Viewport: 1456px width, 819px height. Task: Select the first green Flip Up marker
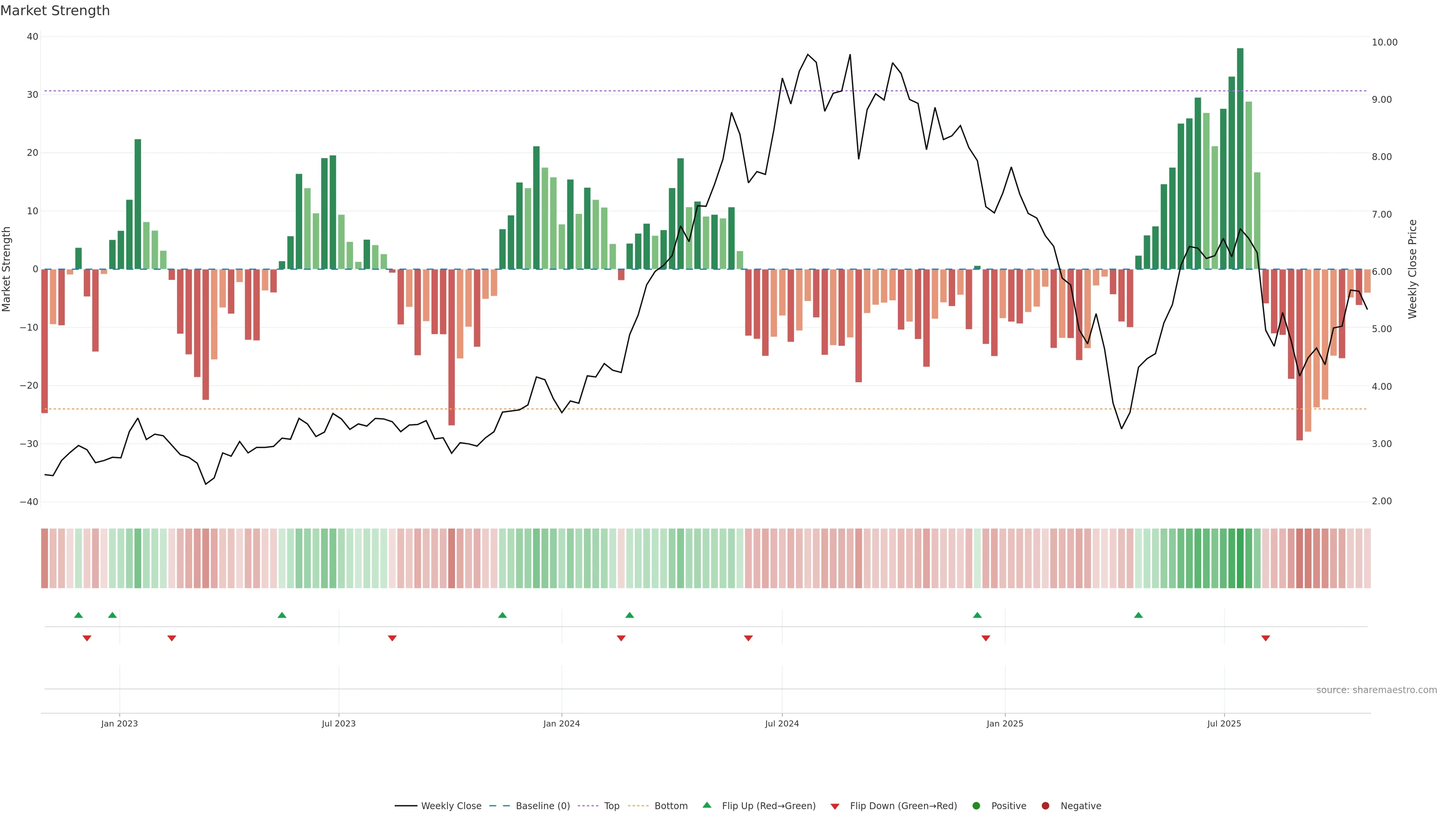pyautogui.click(x=78, y=615)
